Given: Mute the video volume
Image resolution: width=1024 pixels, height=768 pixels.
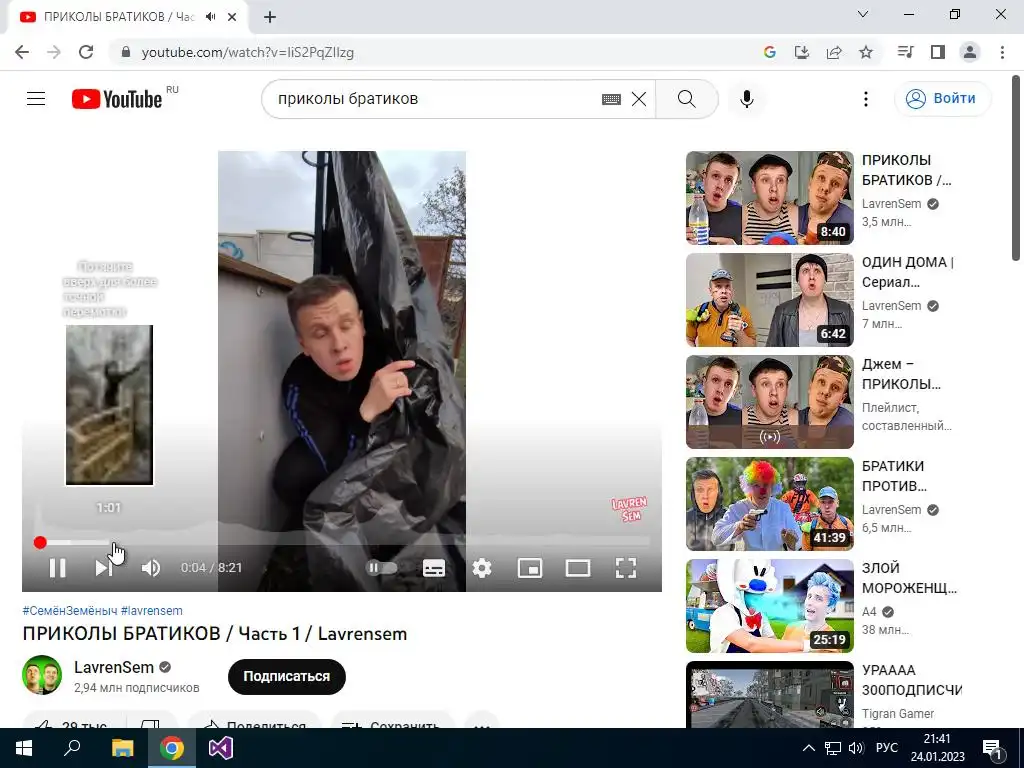Looking at the screenshot, I should tap(151, 568).
